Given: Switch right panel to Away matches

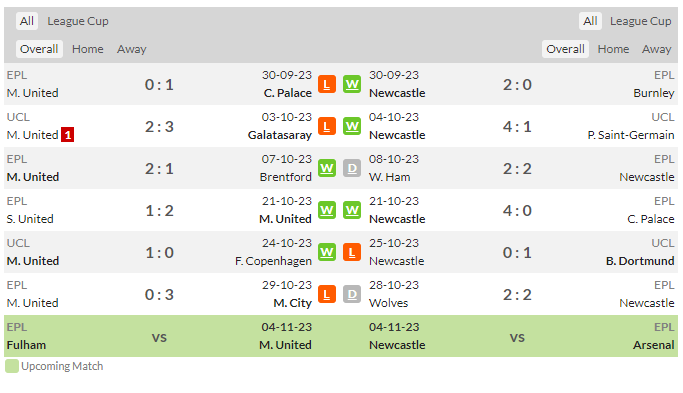Looking at the screenshot, I should (656, 49).
